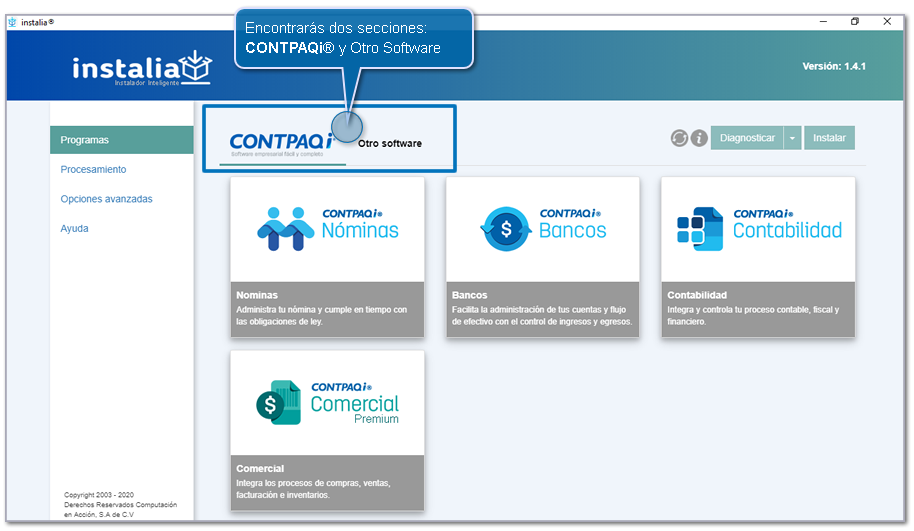Click the Copyright 2003 - 2020 text
914x531 pixels.
pos(99,495)
